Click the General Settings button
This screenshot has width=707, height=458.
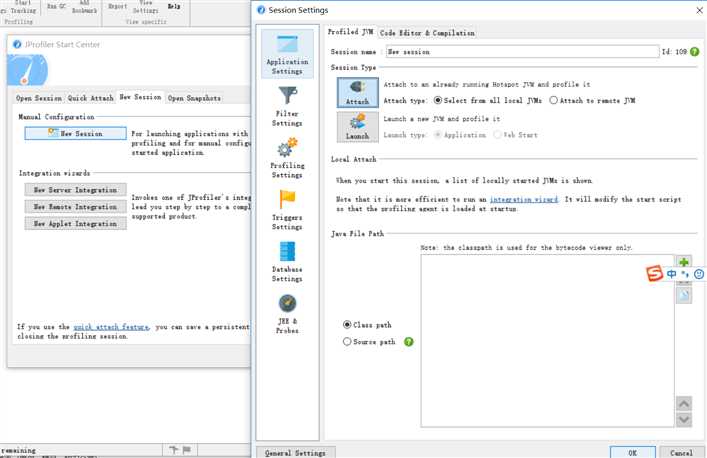point(295,453)
